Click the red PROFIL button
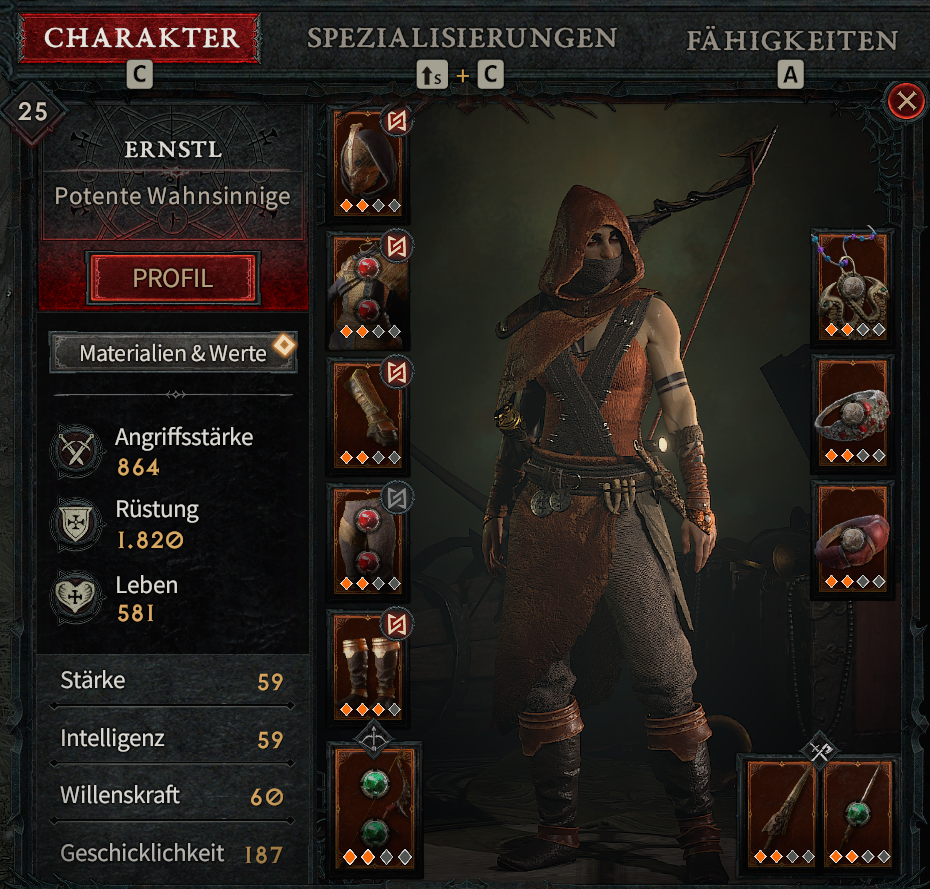 point(173,278)
